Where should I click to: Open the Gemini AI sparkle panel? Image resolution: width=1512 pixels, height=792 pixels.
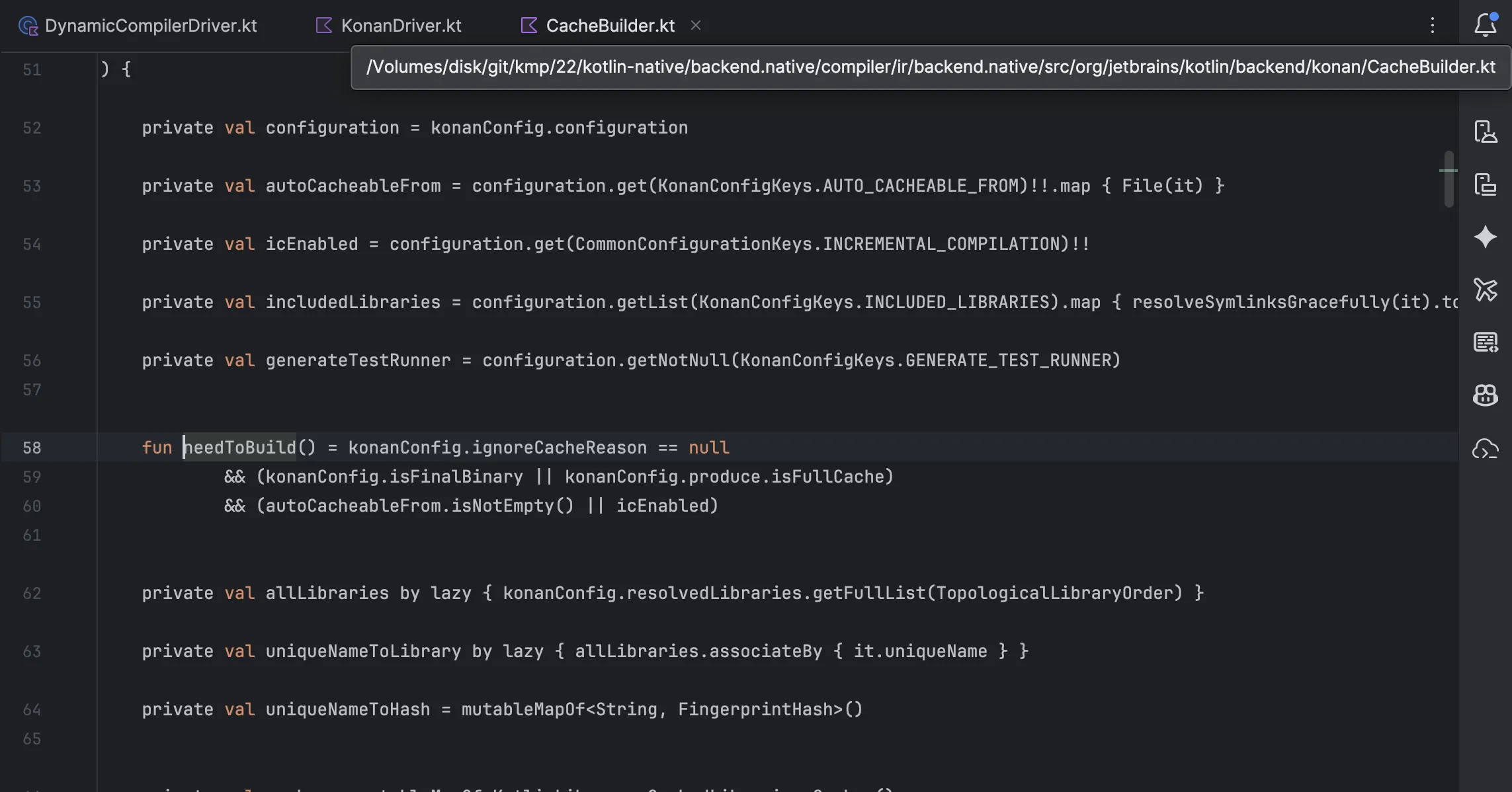(1485, 237)
